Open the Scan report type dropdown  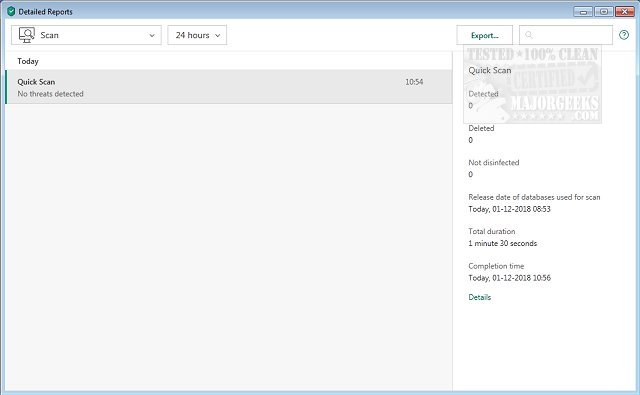click(x=86, y=35)
